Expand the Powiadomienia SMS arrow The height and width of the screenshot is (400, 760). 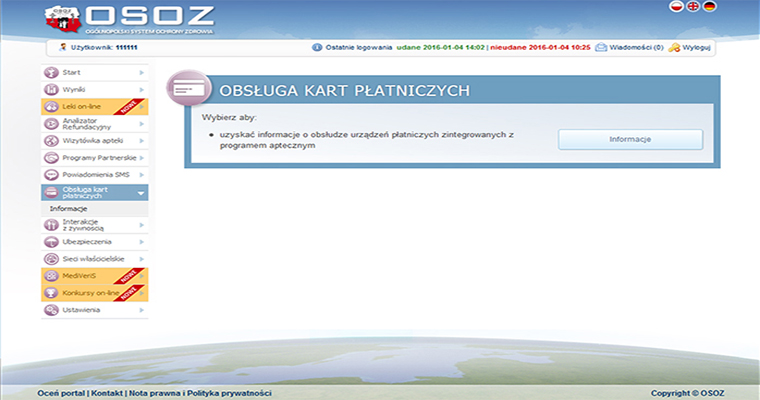point(142,175)
